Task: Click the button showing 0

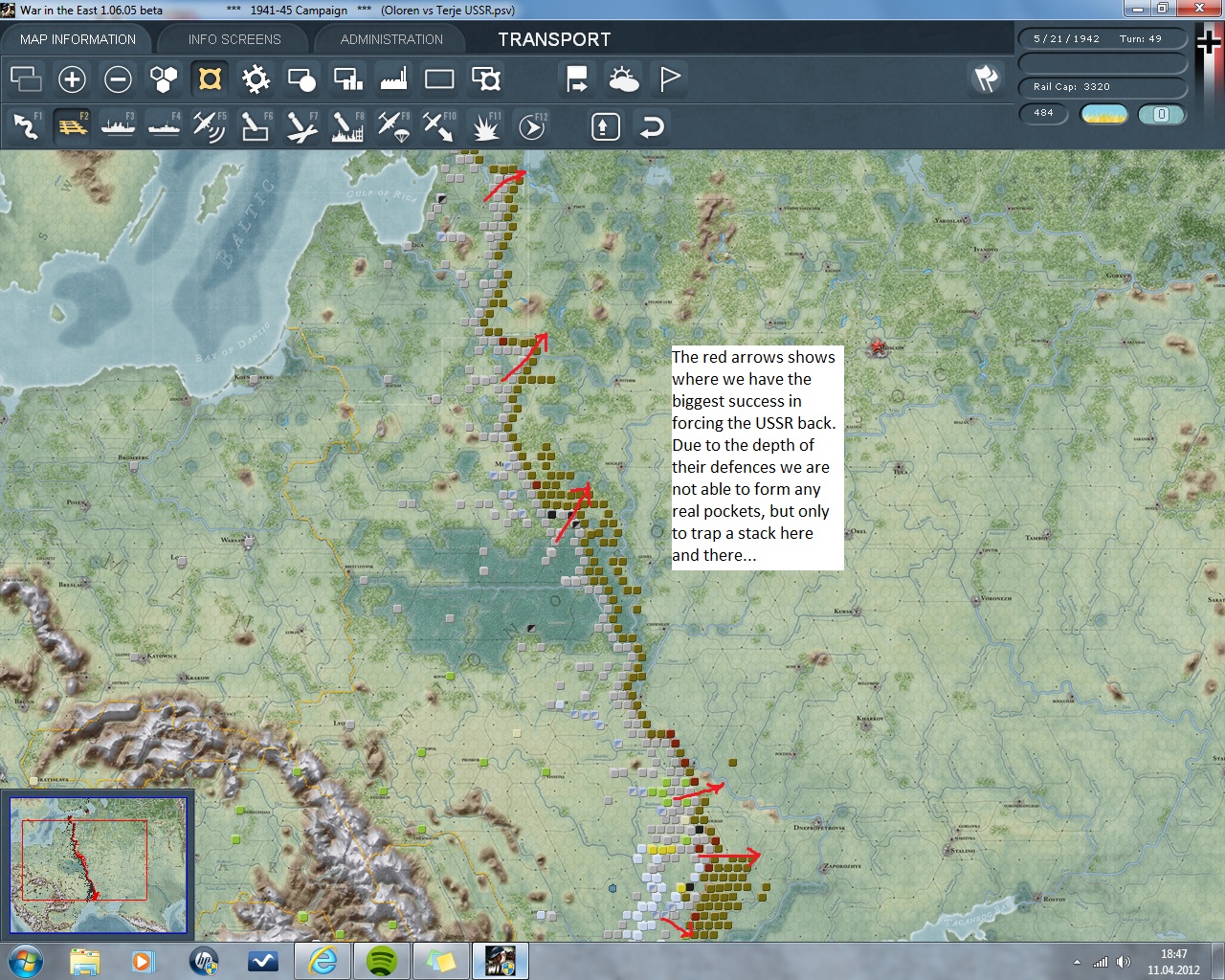Action: coord(1162,114)
